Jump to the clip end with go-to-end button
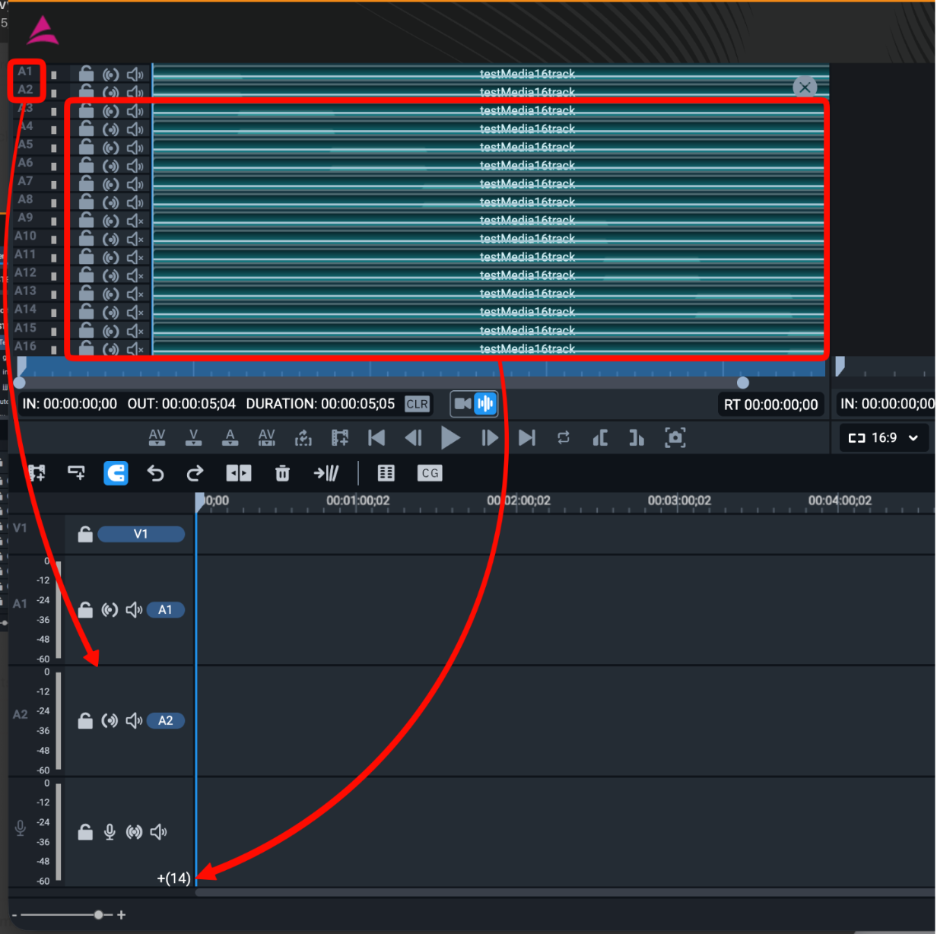Viewport: 936px width, 934px height. click(x=526, y=438)
